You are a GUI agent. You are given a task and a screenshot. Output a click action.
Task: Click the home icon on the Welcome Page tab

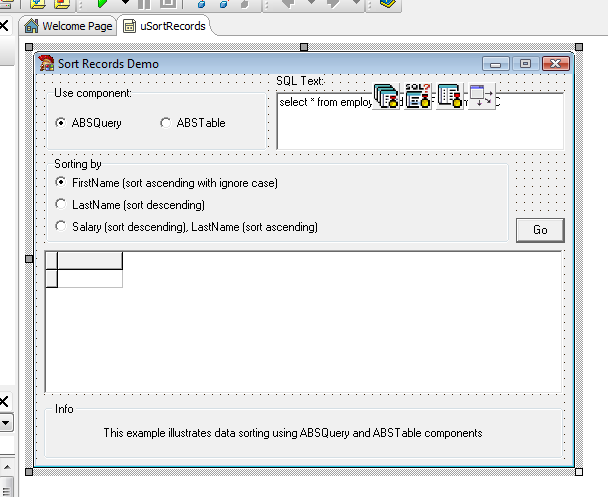(x=31, y=26)
